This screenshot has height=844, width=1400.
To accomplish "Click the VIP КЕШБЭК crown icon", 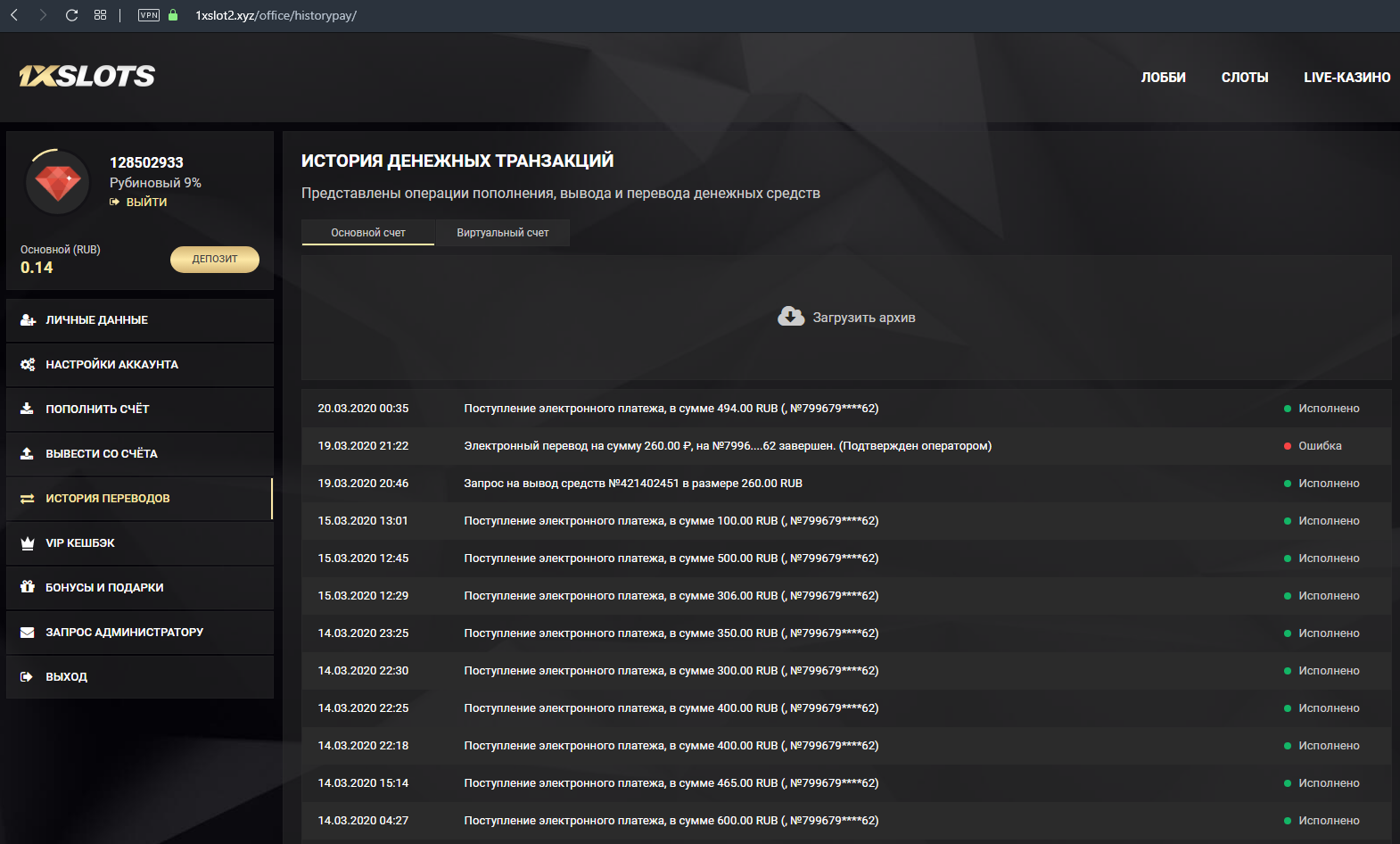I will point(27,542).
